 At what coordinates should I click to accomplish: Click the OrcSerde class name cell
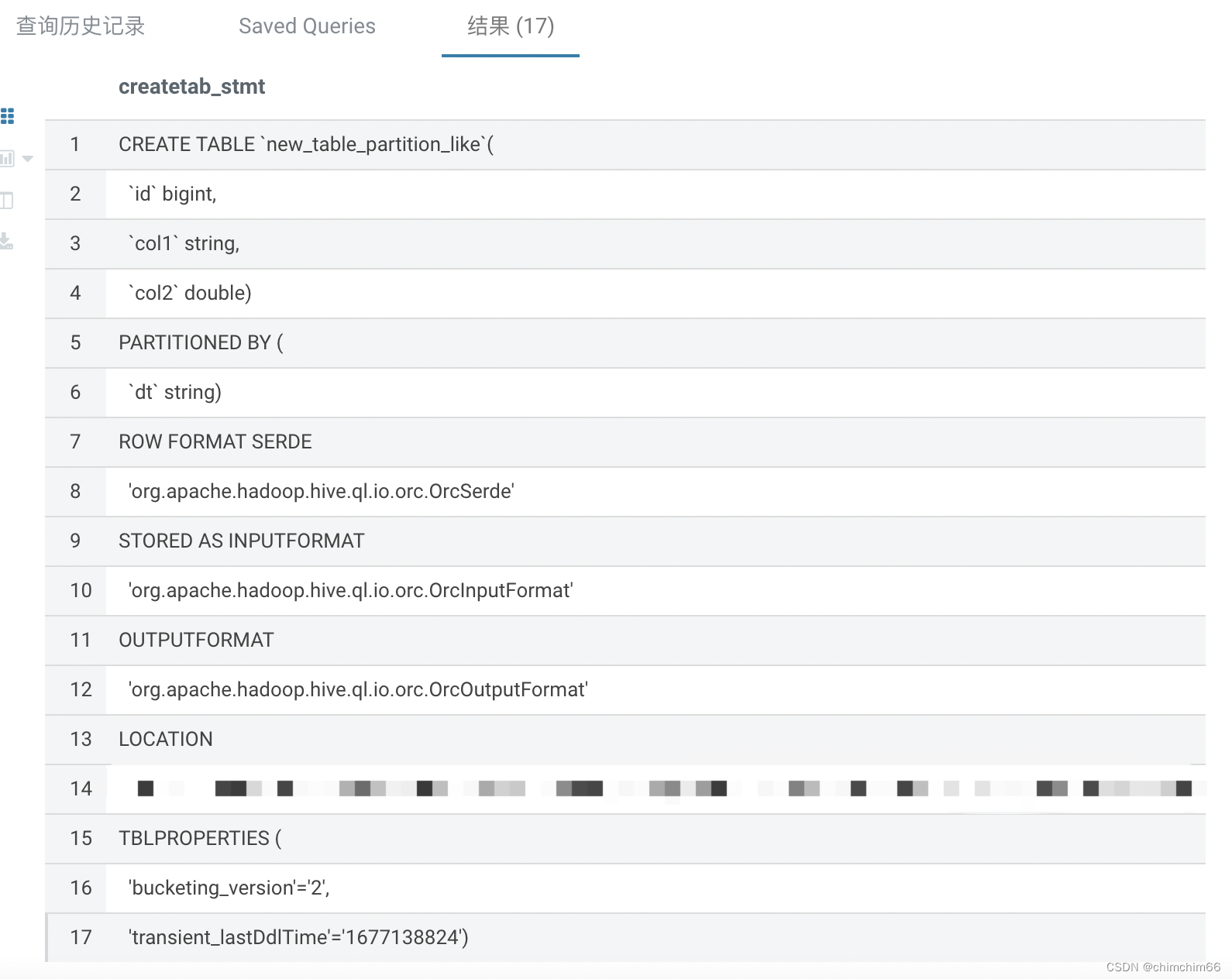point(321,491)
